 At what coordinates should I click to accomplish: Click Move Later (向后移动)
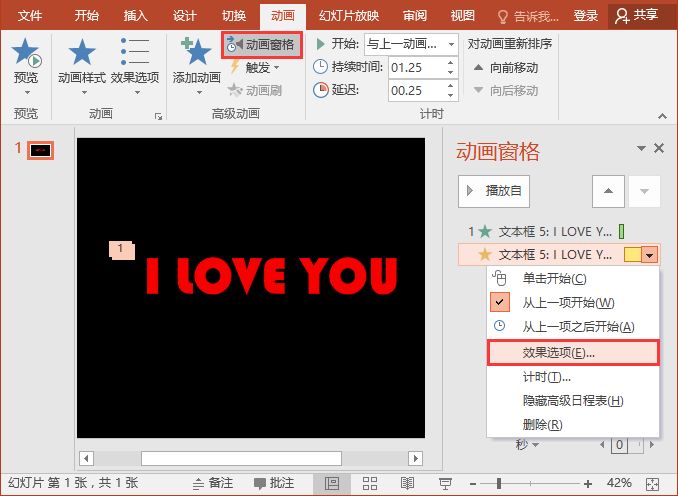point(506,90)
